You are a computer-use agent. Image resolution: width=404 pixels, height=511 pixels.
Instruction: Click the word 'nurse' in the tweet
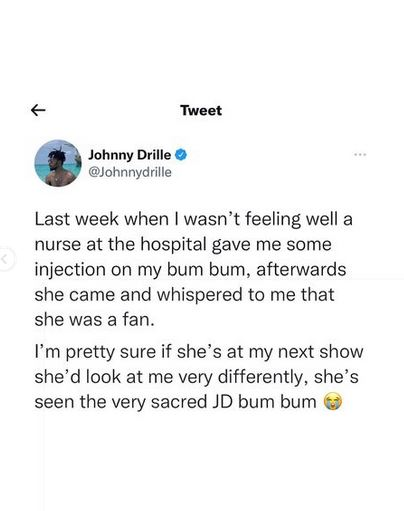click(x=58, y=245)
